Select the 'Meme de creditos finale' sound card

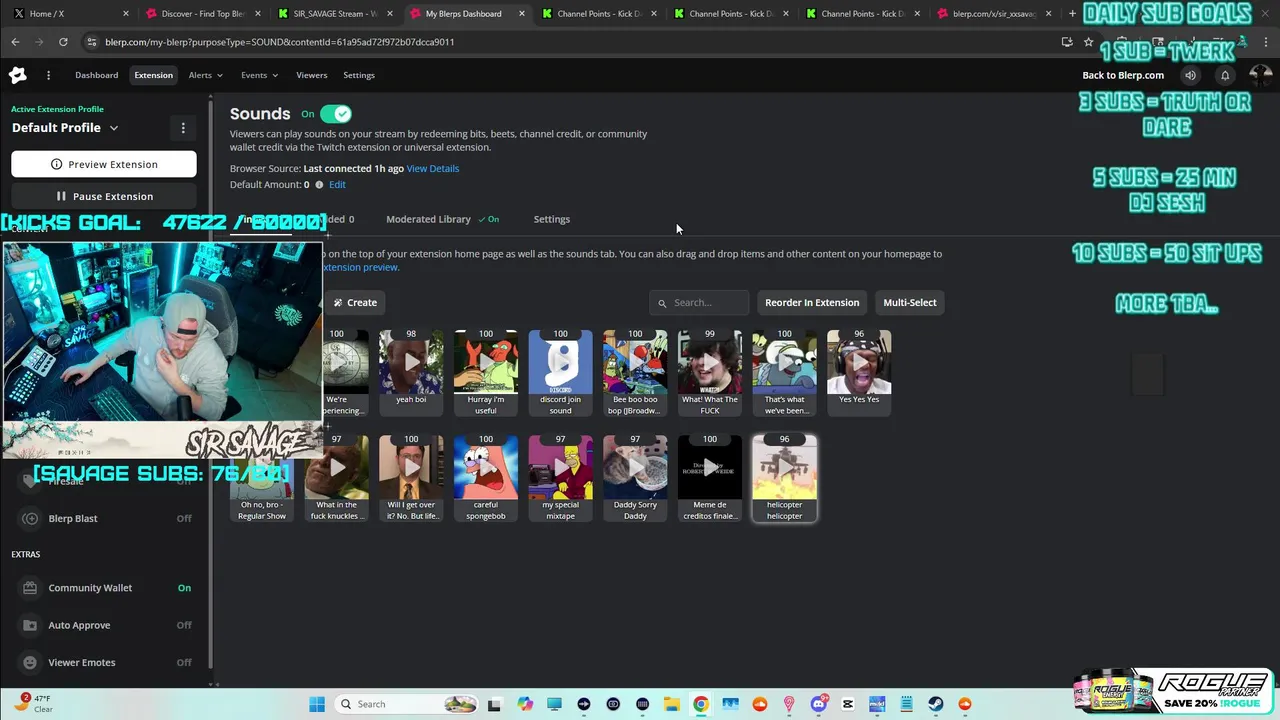point(710,478)
